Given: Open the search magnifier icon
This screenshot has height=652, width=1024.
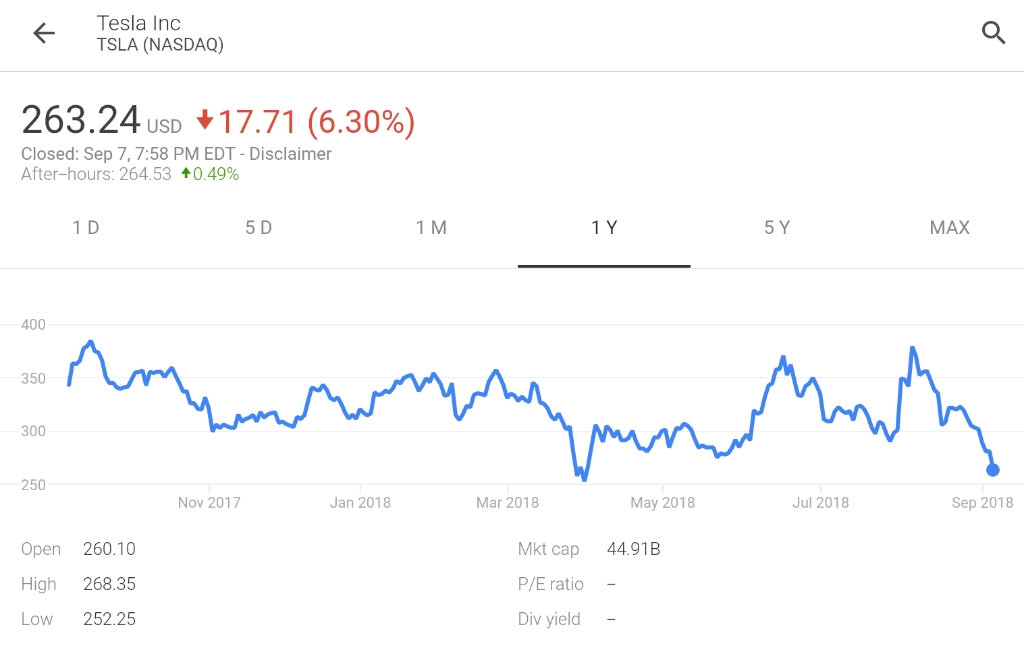Looking at the screenshot, I should click(993, 33).
